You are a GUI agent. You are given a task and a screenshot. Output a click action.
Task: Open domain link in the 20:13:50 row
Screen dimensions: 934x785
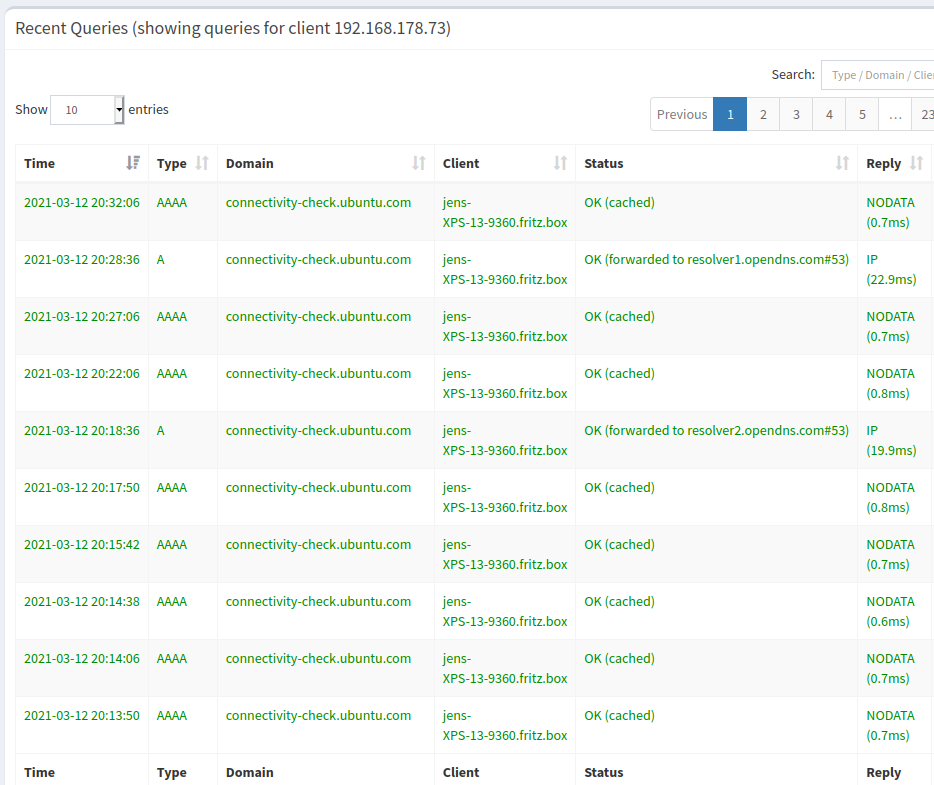pyautogui.click(x=318, y=715)
